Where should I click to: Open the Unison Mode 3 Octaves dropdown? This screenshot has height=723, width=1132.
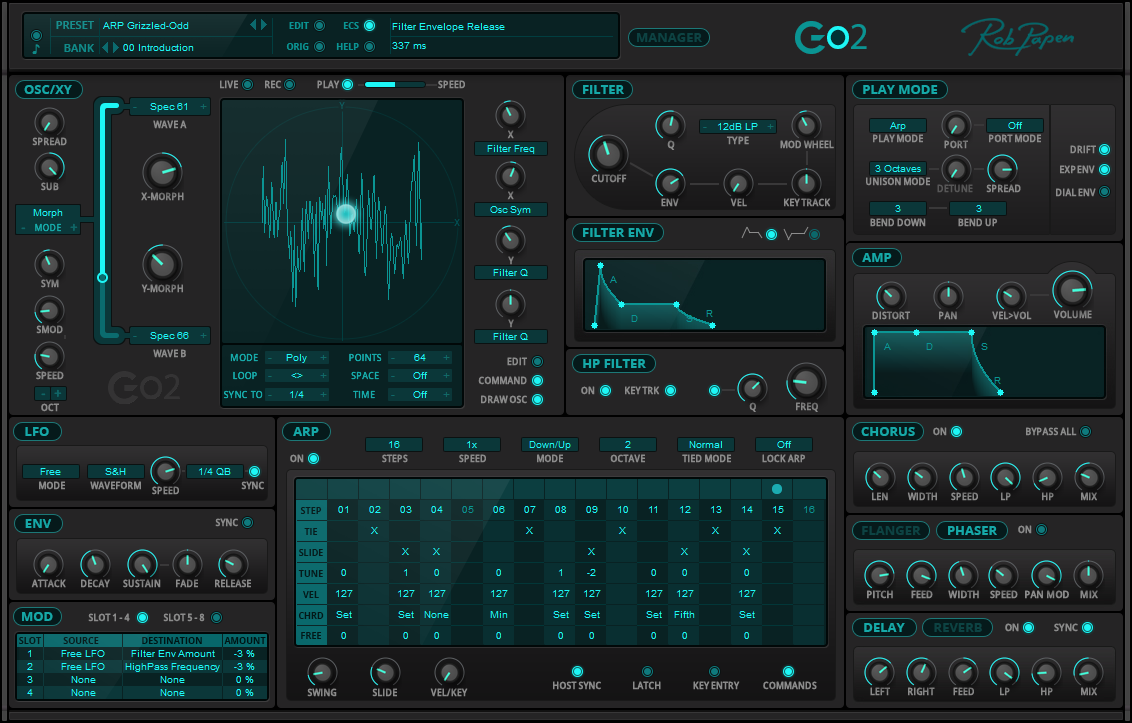[x=897, y=168]
